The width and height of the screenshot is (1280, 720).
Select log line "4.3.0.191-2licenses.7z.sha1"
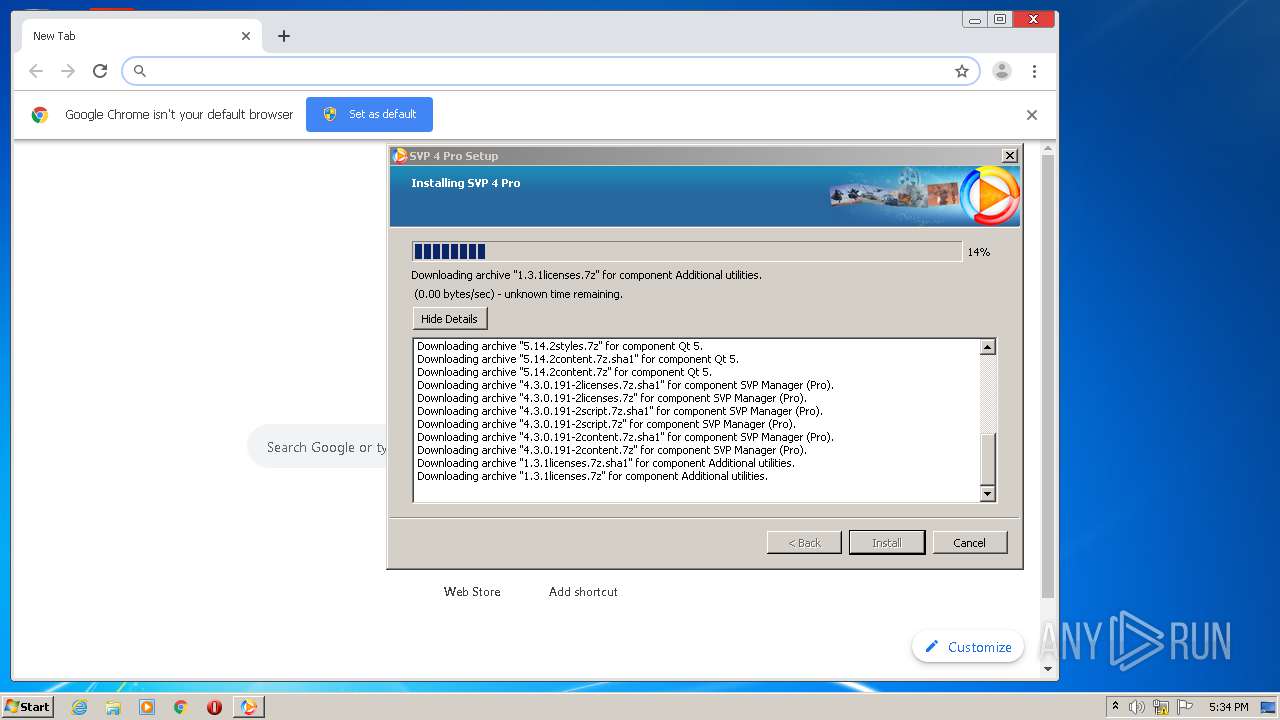(625, 385)
